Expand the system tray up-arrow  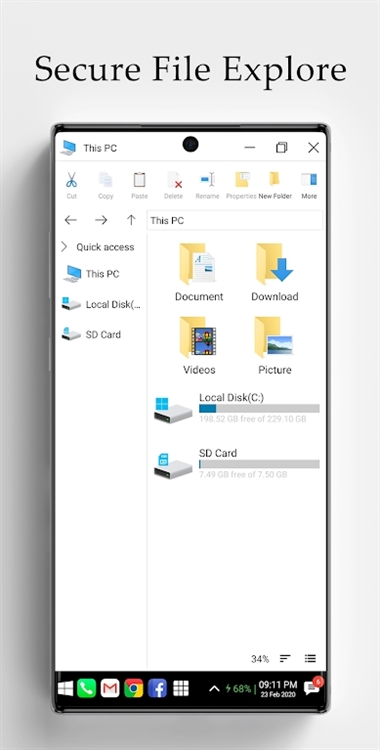[214, 689]
